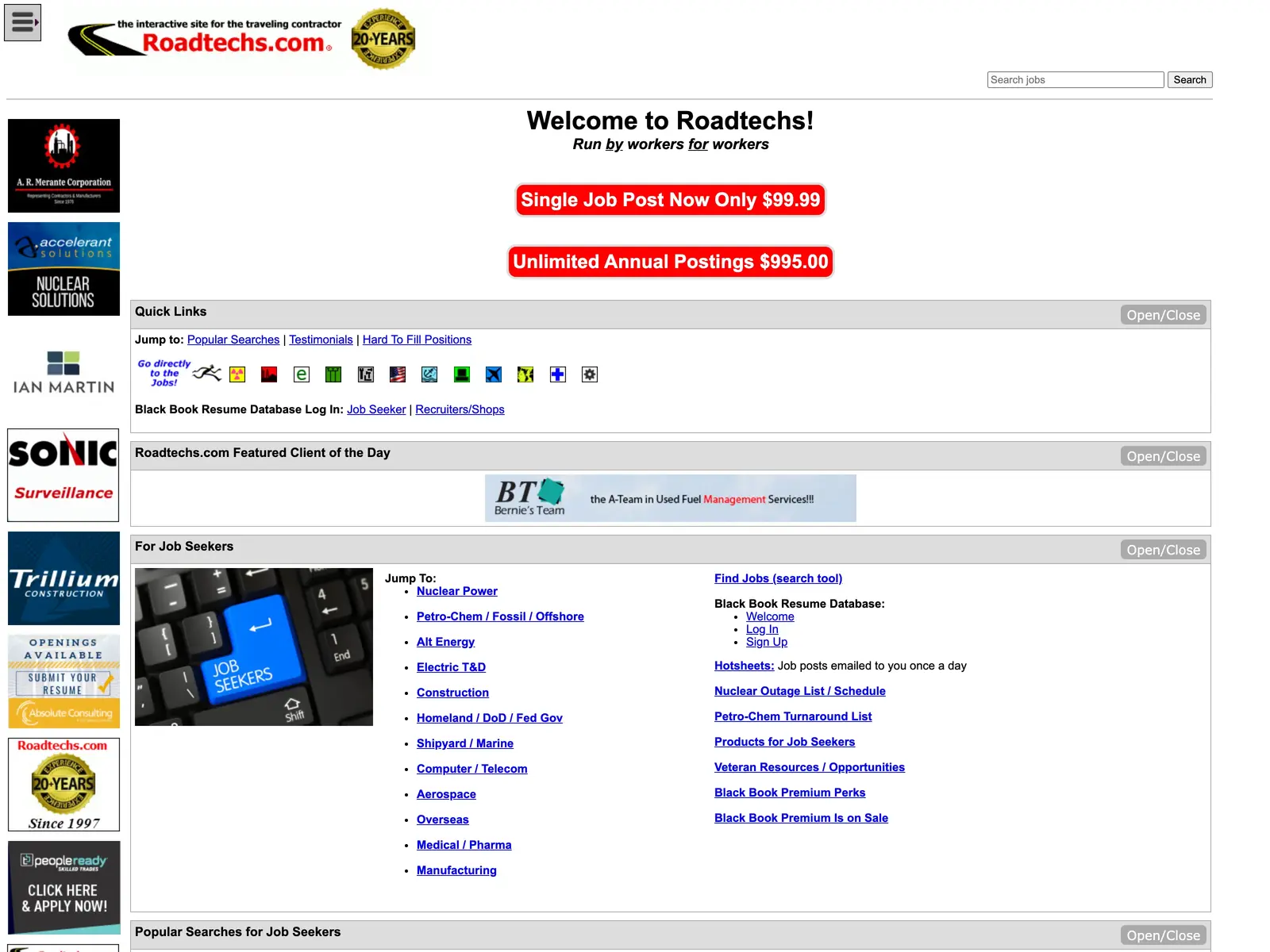Click the Trillium Construction sidebar ad
1270x952 pixels.
coord(63,578)
